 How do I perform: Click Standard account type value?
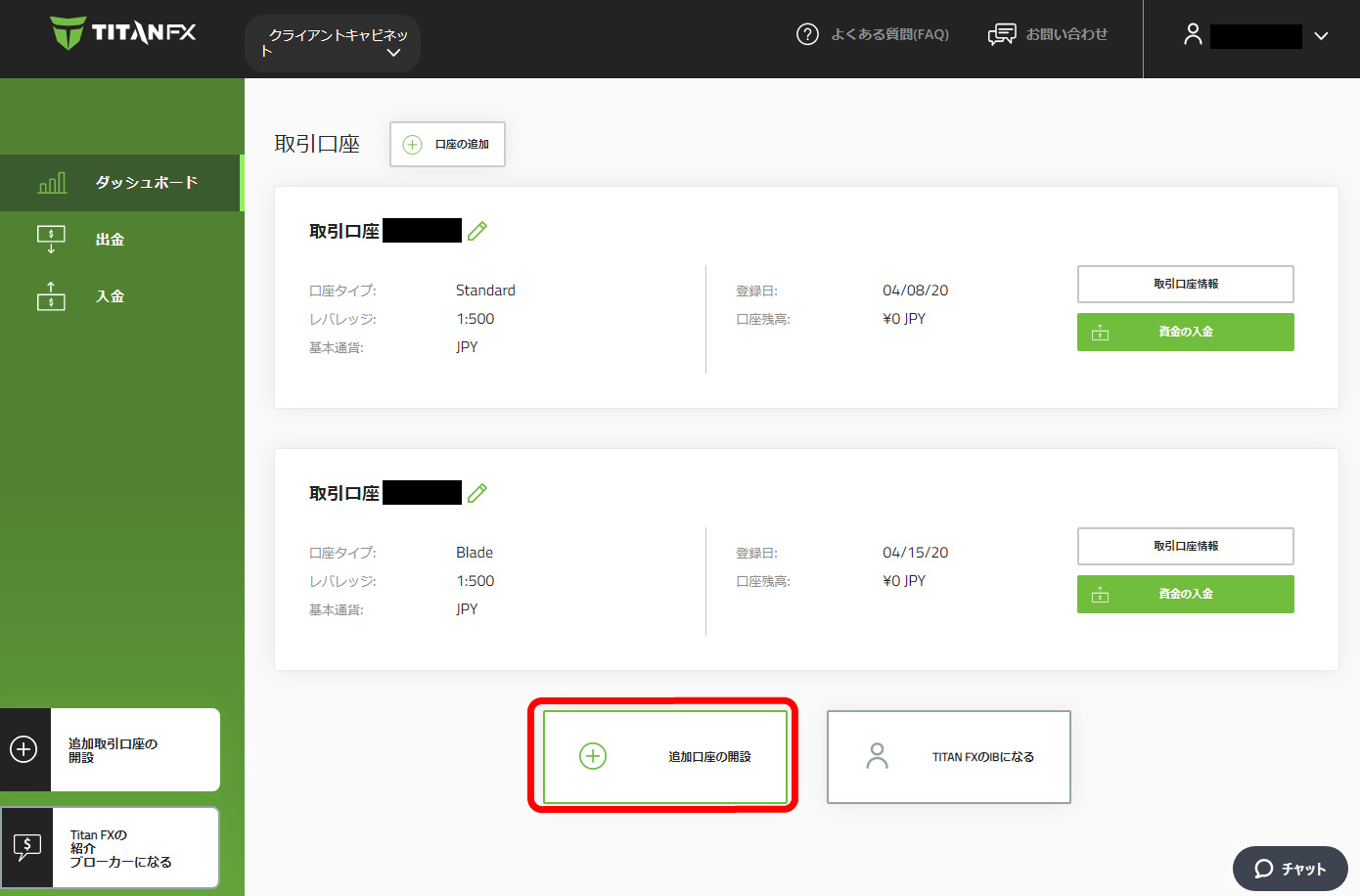coord(485,291)
